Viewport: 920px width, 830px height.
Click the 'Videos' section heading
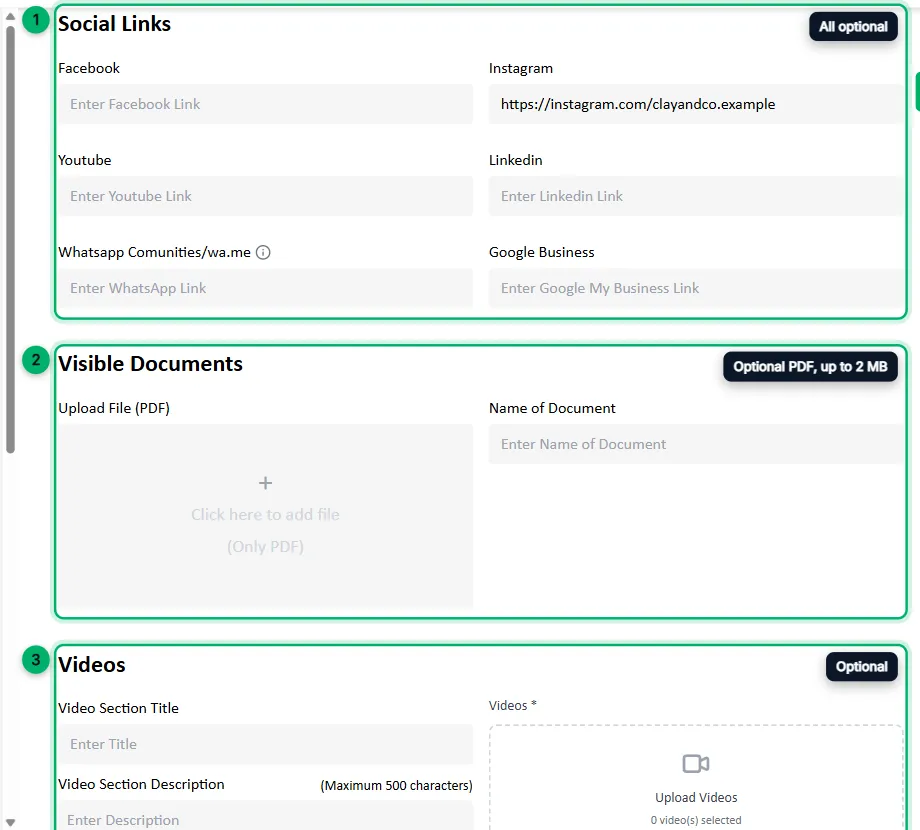[92, 665]
